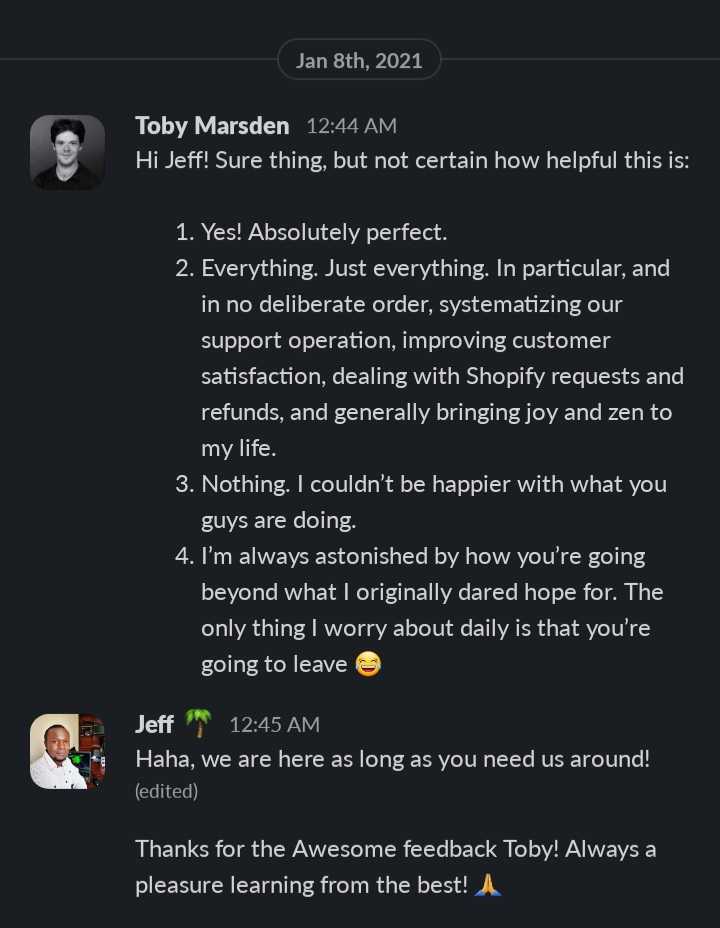Screen dimensions: 720x928
Task: Click the 'pleasure learning from the best' line
Action: 302,885
